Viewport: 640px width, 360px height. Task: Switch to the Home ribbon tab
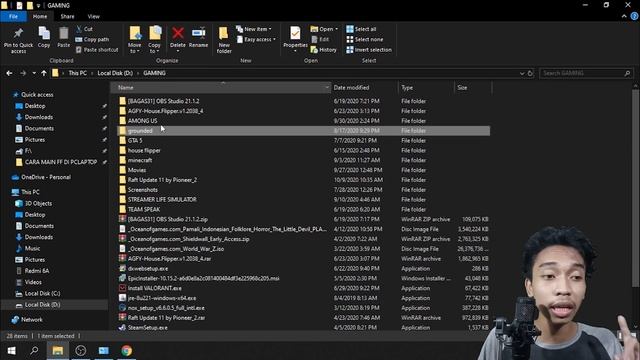pos(40,16)
